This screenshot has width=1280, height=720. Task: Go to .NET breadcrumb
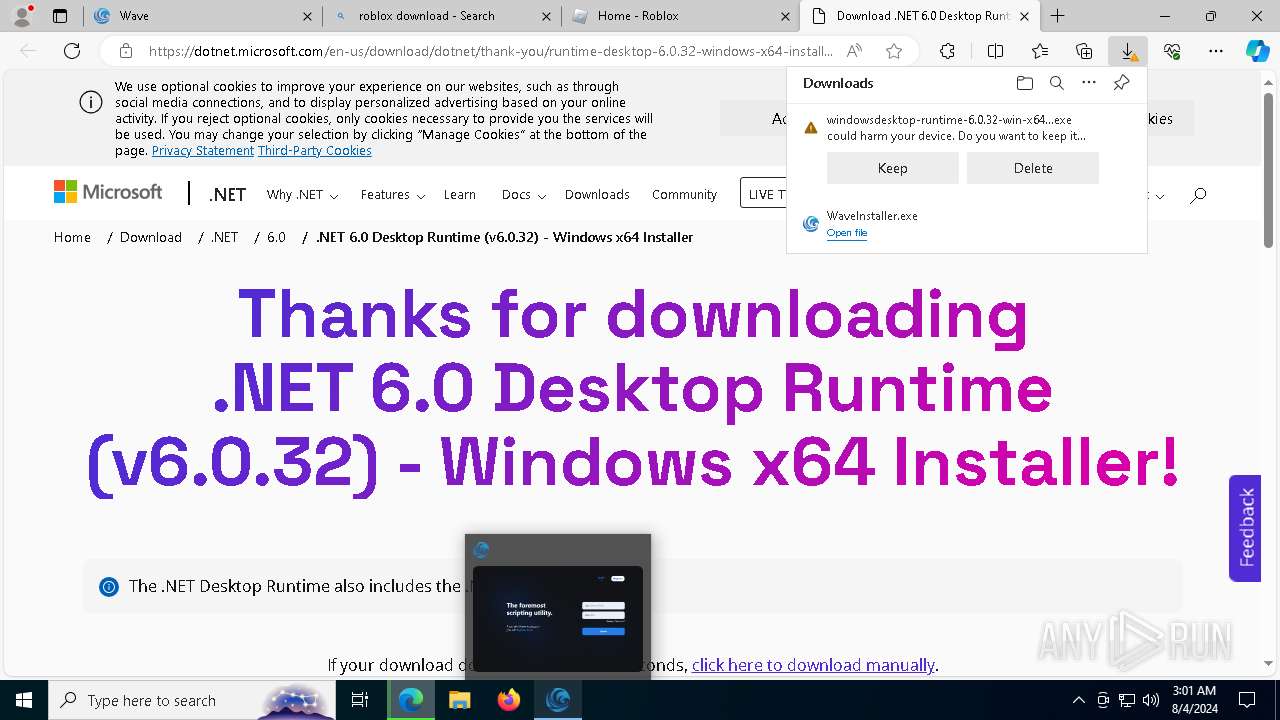coord(224,237)
